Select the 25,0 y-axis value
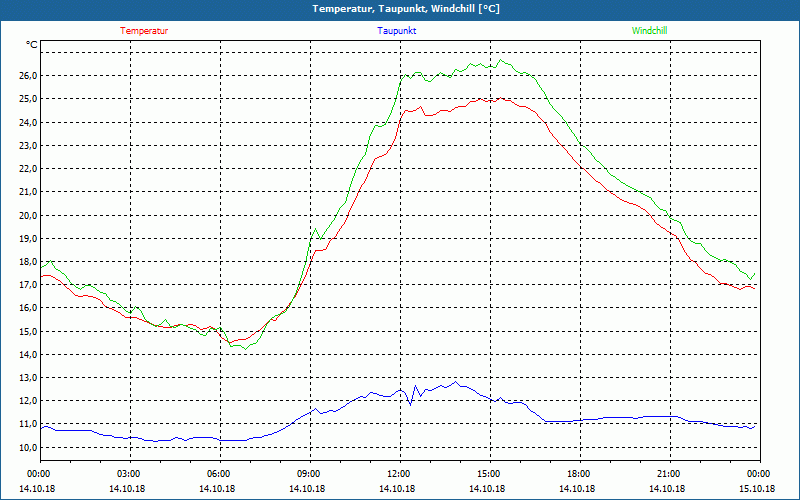The image size is (800, 500). click(x=28, y=98)
